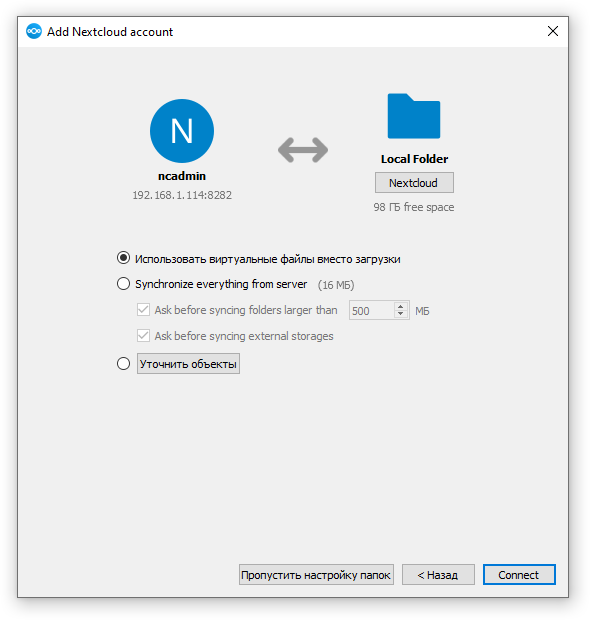The height and width of the screenshot is (620, 590).
Task: Toggle Ask before syncing external storages
Action: [143, 336]
